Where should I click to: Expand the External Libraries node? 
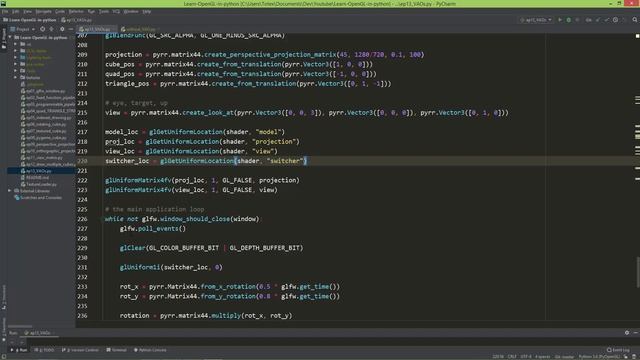pos(10,191)
